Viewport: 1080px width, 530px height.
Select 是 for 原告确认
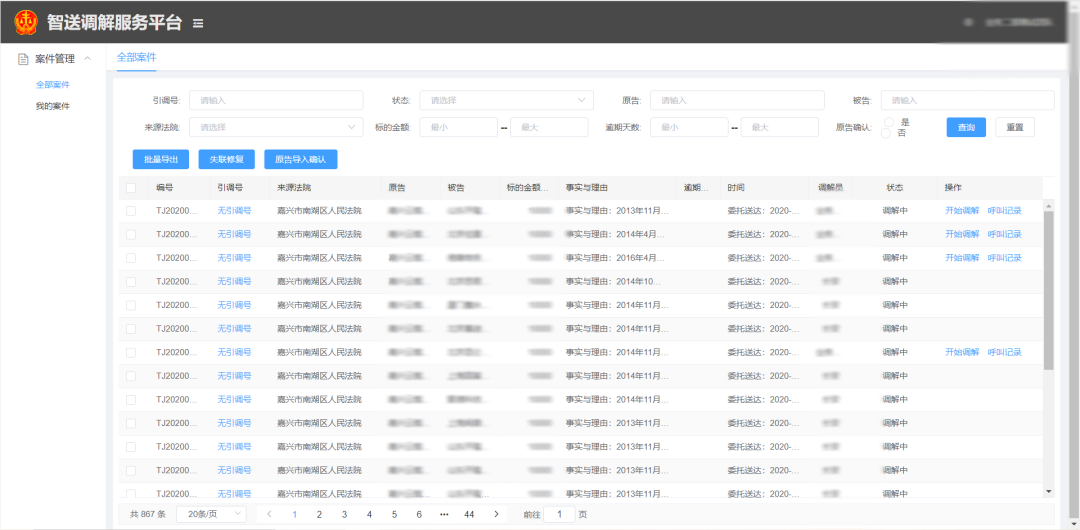[889, 122]
